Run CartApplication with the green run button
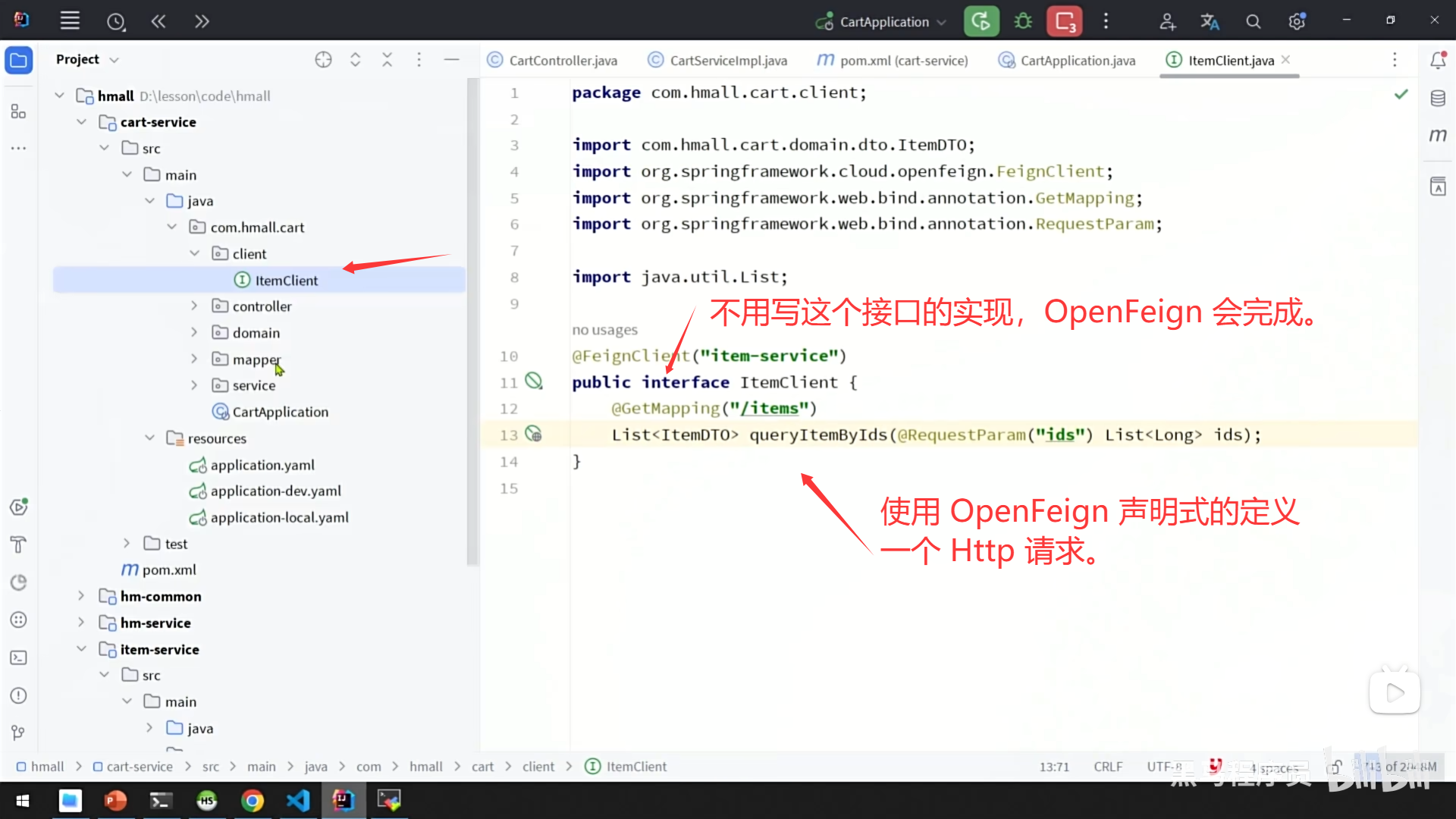 tap(981, 21)
